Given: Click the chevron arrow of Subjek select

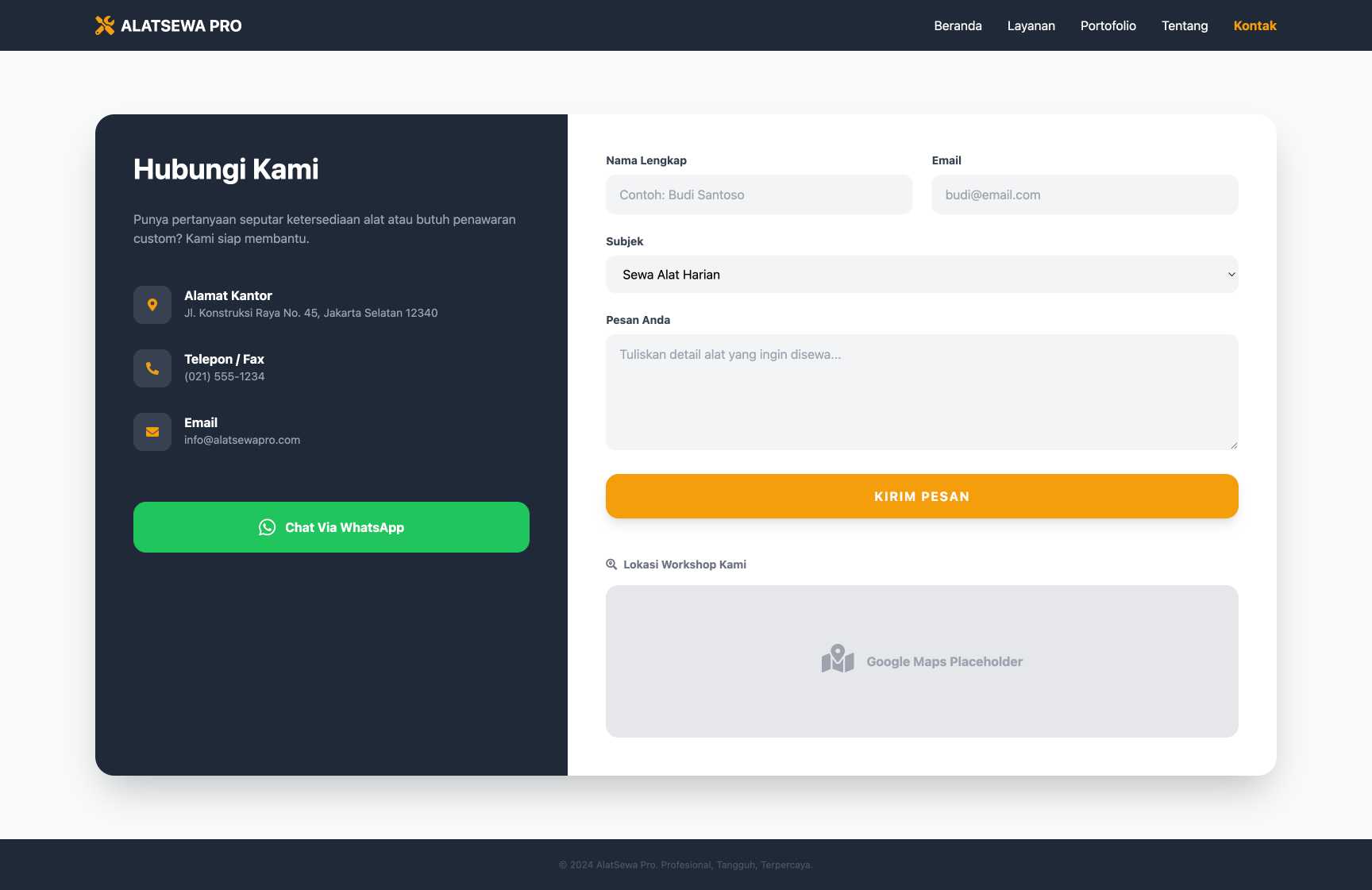Looking at the screenshot, I should coord(1231,275).
